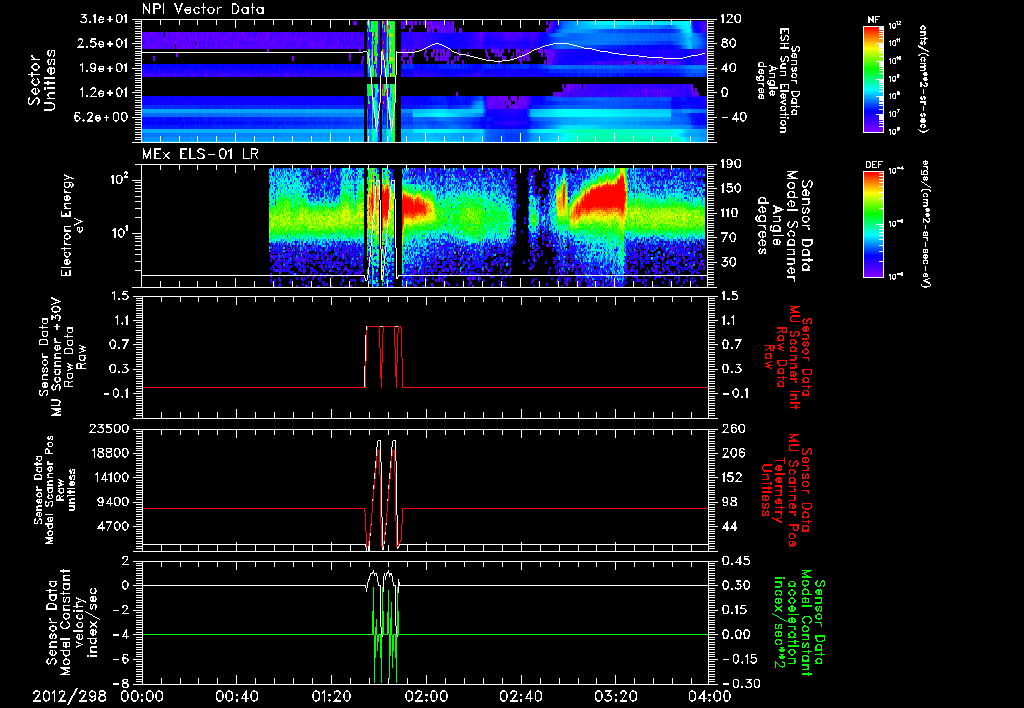Screen dimensions: 1024x708
Task: Click the '120' sun elevation axis value
Action: (731, 19)
